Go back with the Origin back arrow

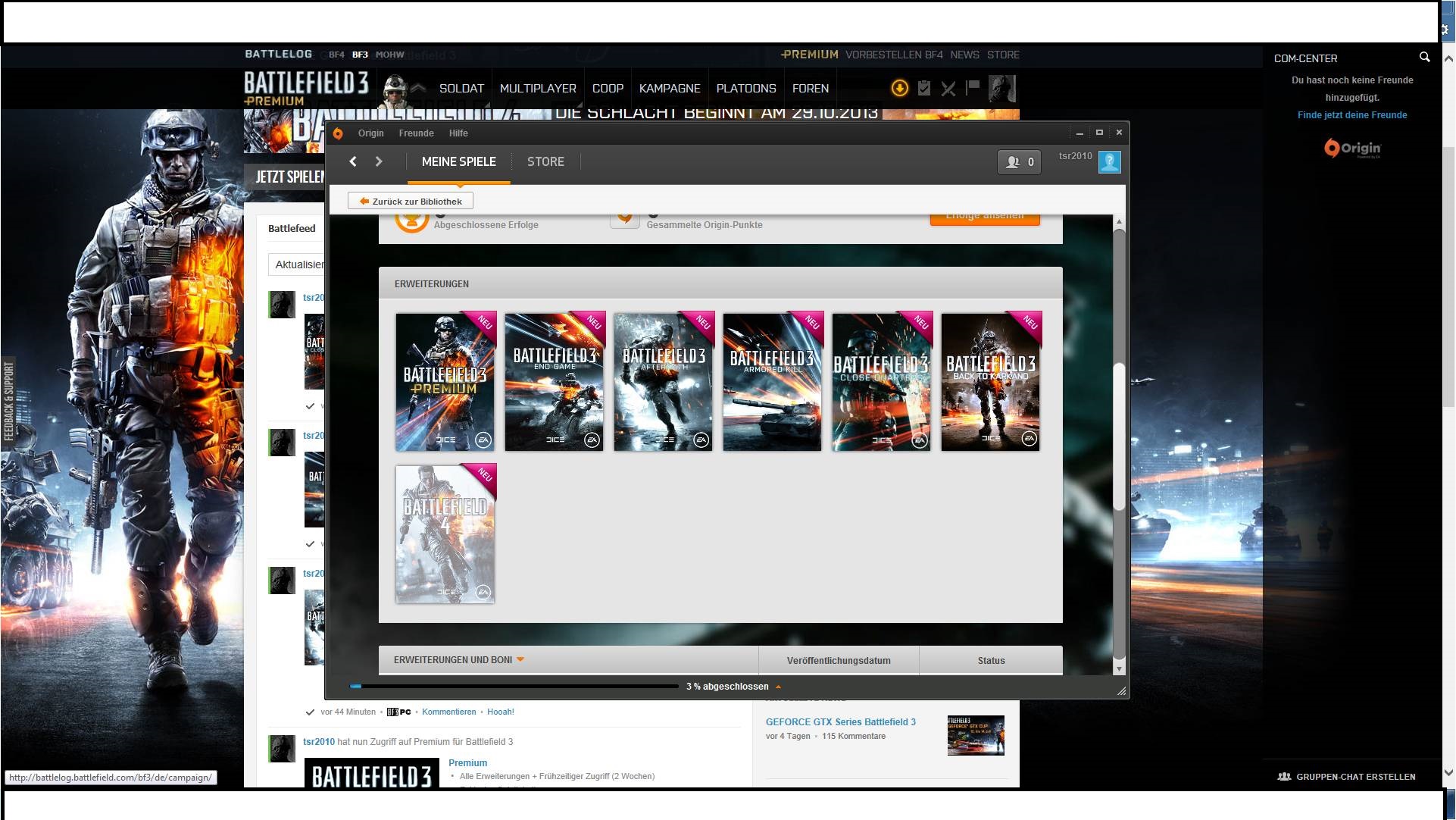click(353, 161)
